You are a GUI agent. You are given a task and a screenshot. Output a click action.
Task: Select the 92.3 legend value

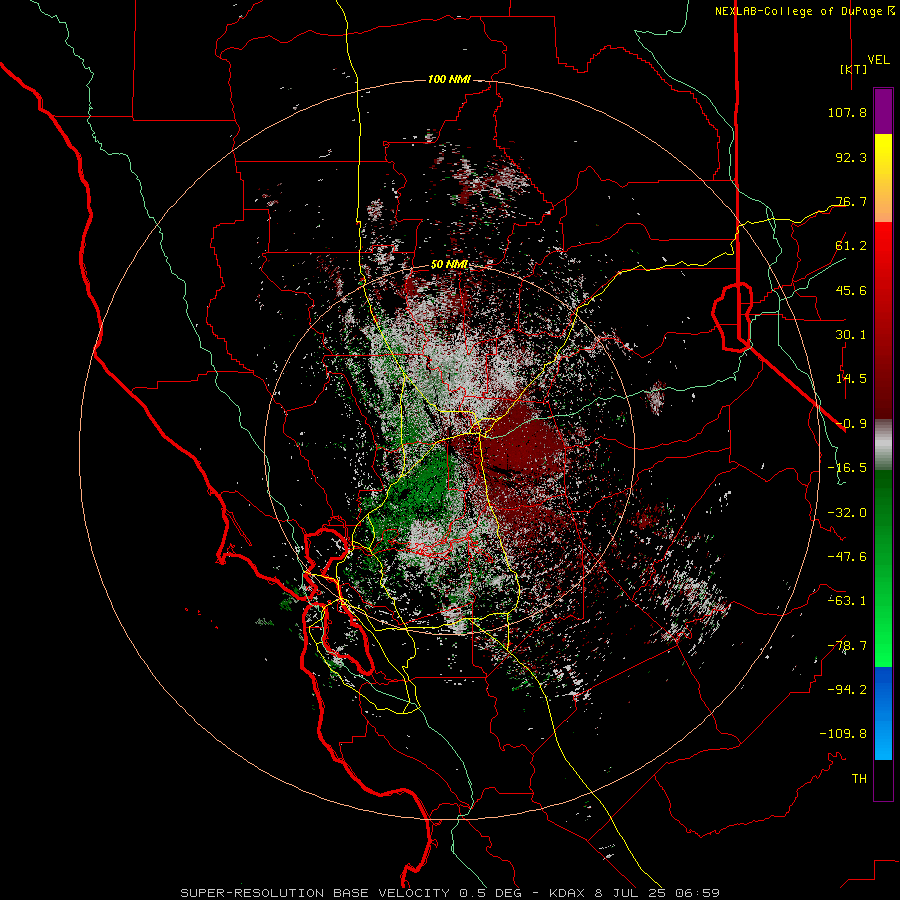(x=851, y=157)
